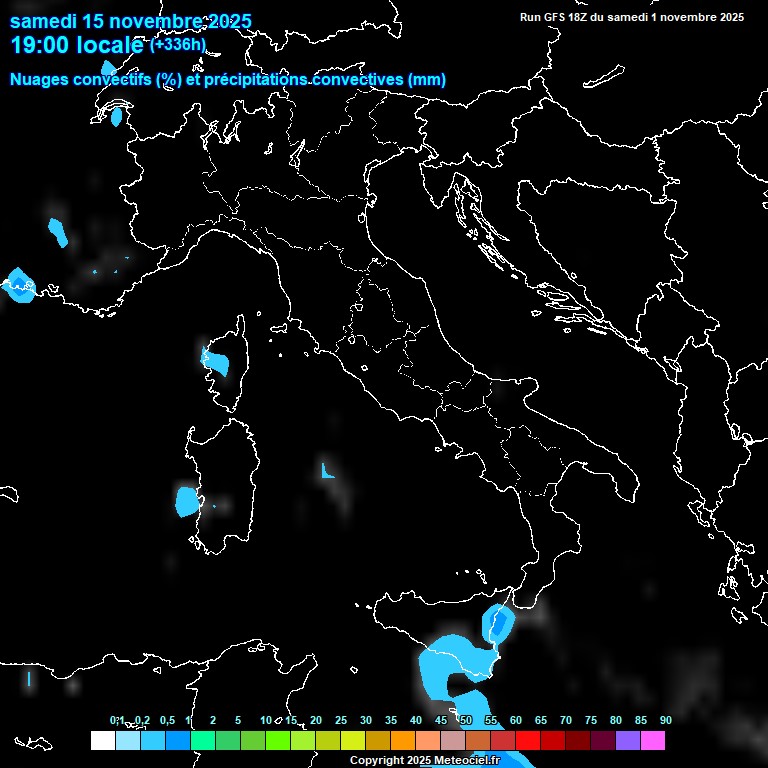Select the salmon swatch between 40 and 45
Screen dimensions: 768x768
[428, 740]
